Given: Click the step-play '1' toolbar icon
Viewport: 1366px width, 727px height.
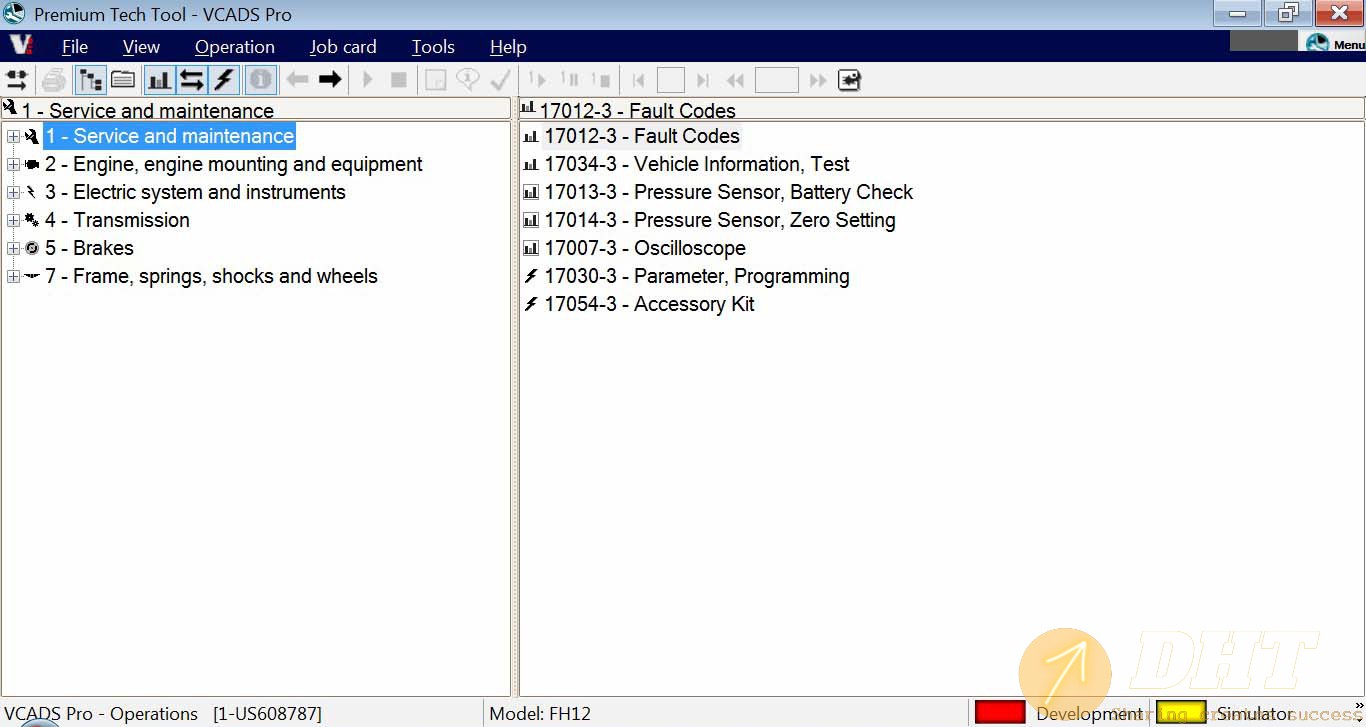Looking at the screenshot, I should coord(537,80).
